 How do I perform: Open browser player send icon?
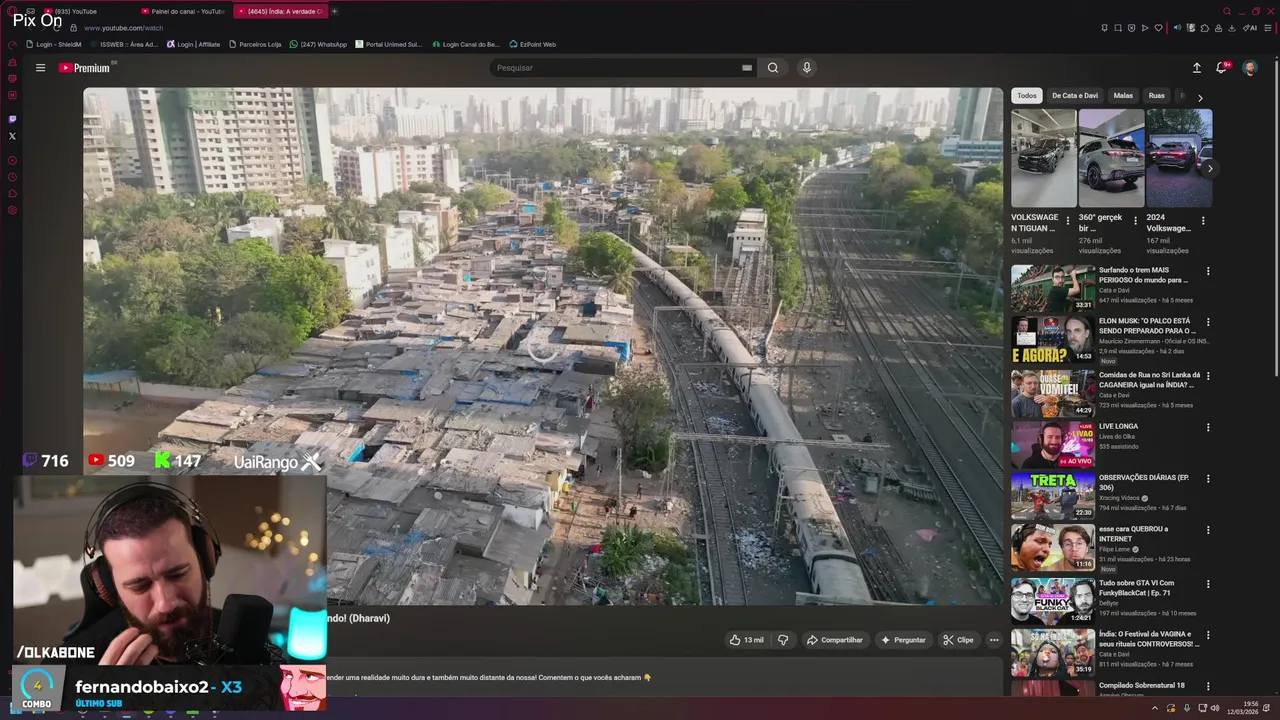click(1145, 28)
